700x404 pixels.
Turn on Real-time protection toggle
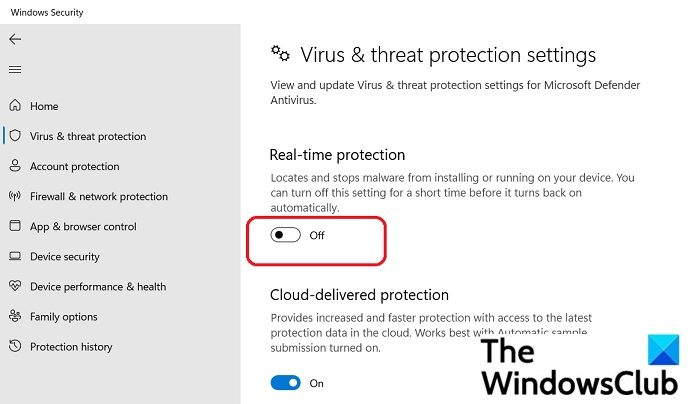pyautogui.click(x=285, y=235)
